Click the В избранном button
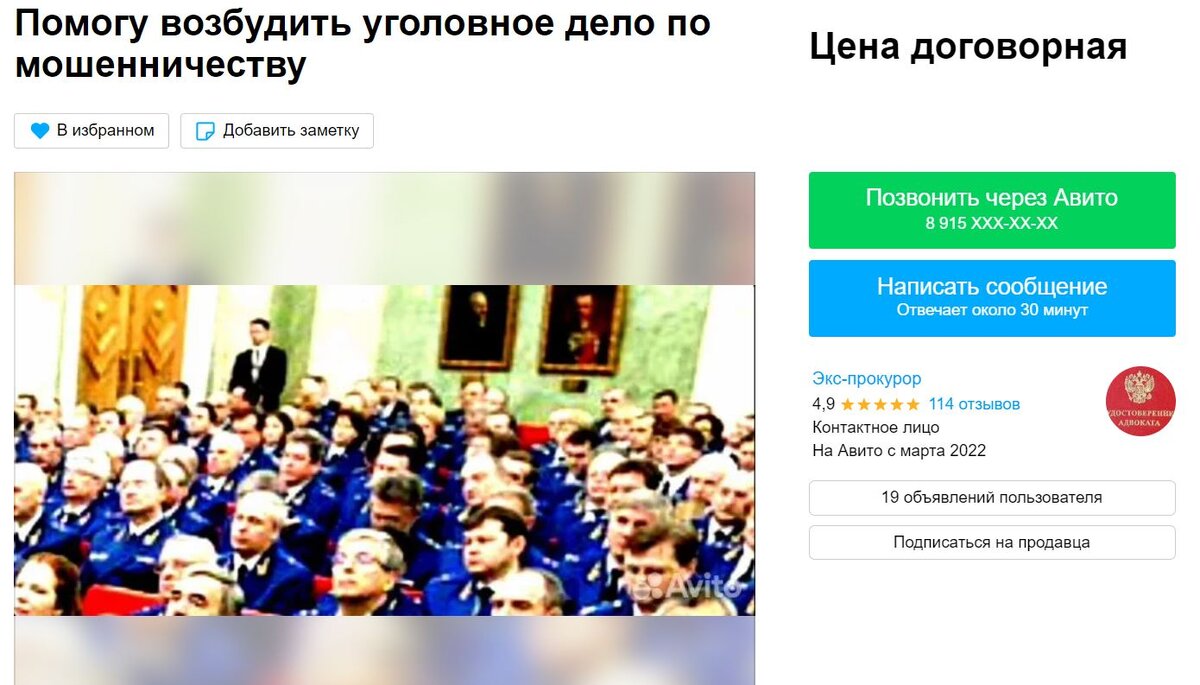 coord(92,131)
